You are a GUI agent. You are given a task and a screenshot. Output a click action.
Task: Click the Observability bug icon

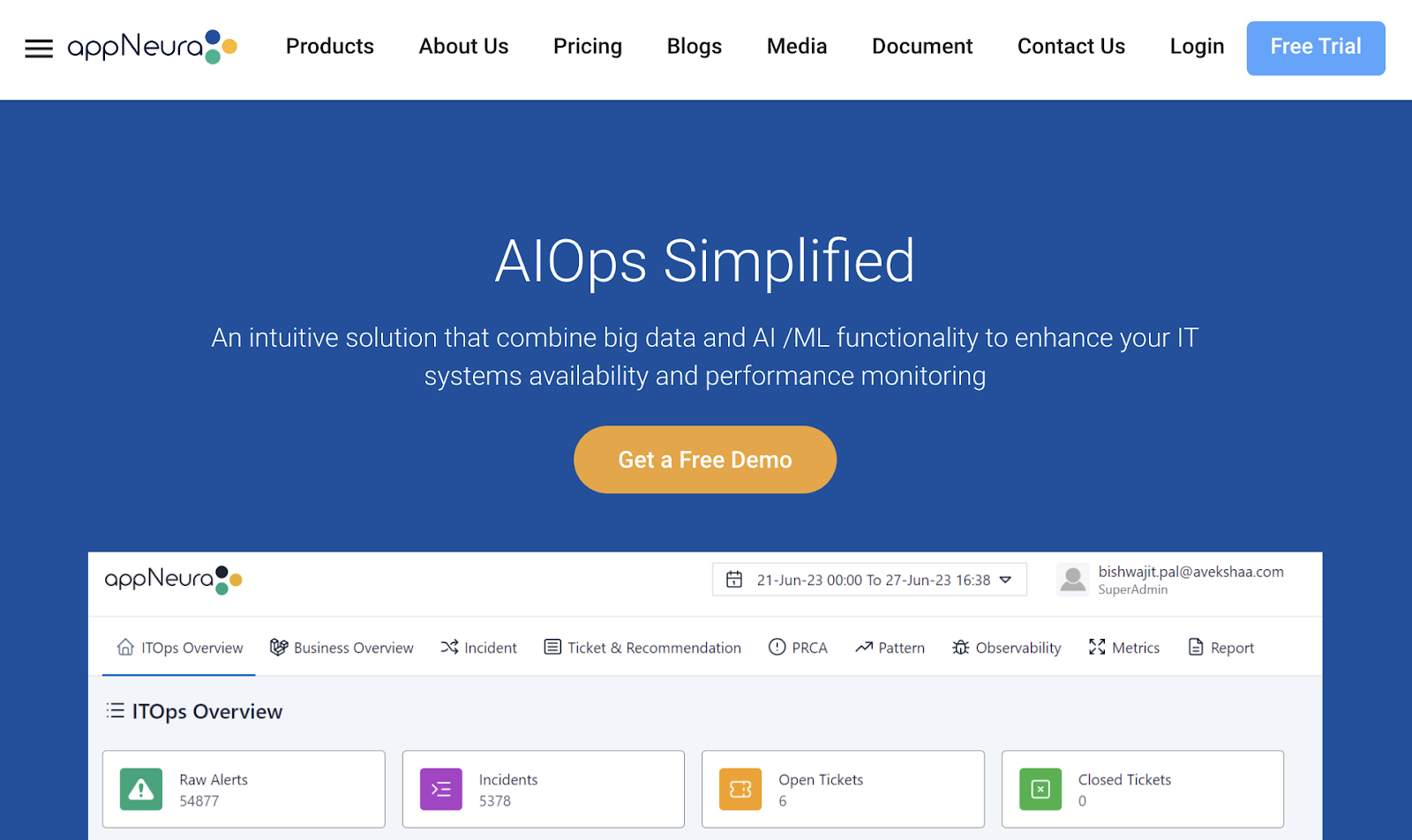coord(961,647)
